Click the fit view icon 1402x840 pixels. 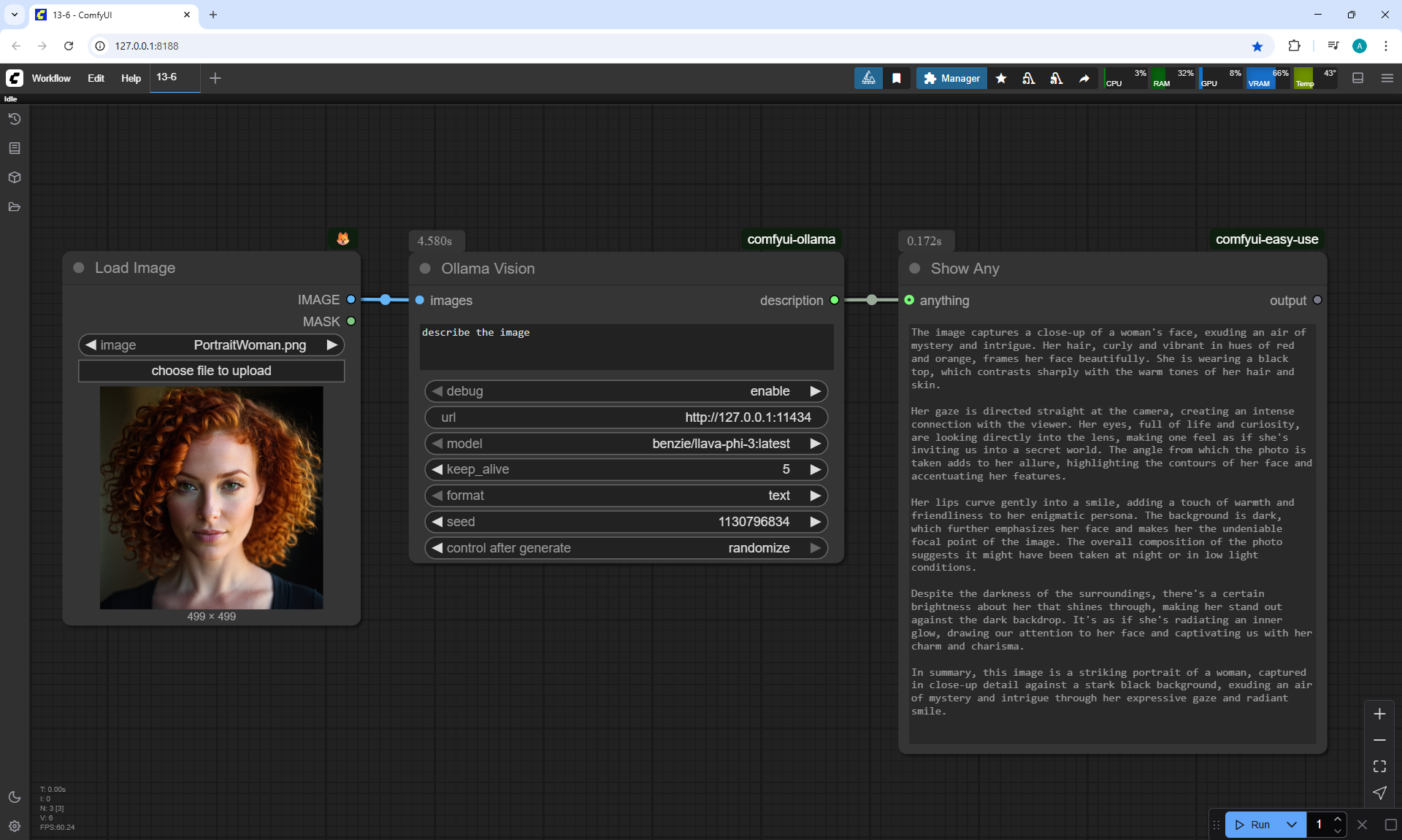pyautogui.click(x=1379, y=766)
